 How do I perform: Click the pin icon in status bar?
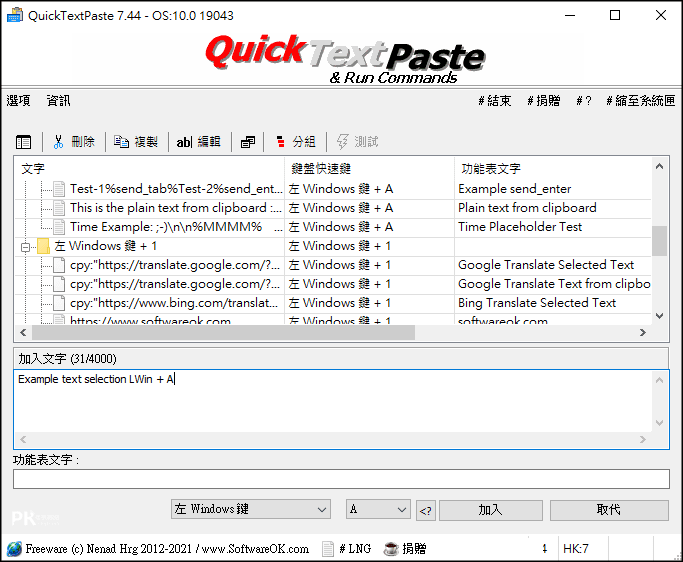click(x=544, y=548)
